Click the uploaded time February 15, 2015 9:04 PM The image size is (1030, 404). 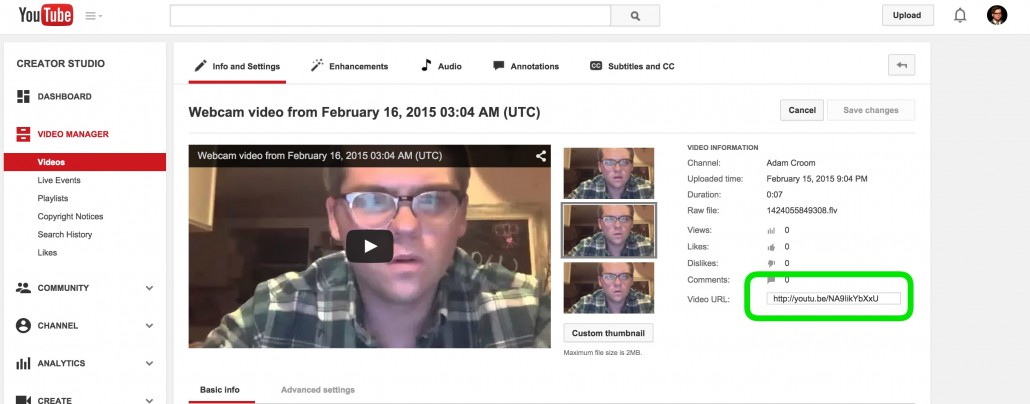pyautogui.click(x=817, y=179)
